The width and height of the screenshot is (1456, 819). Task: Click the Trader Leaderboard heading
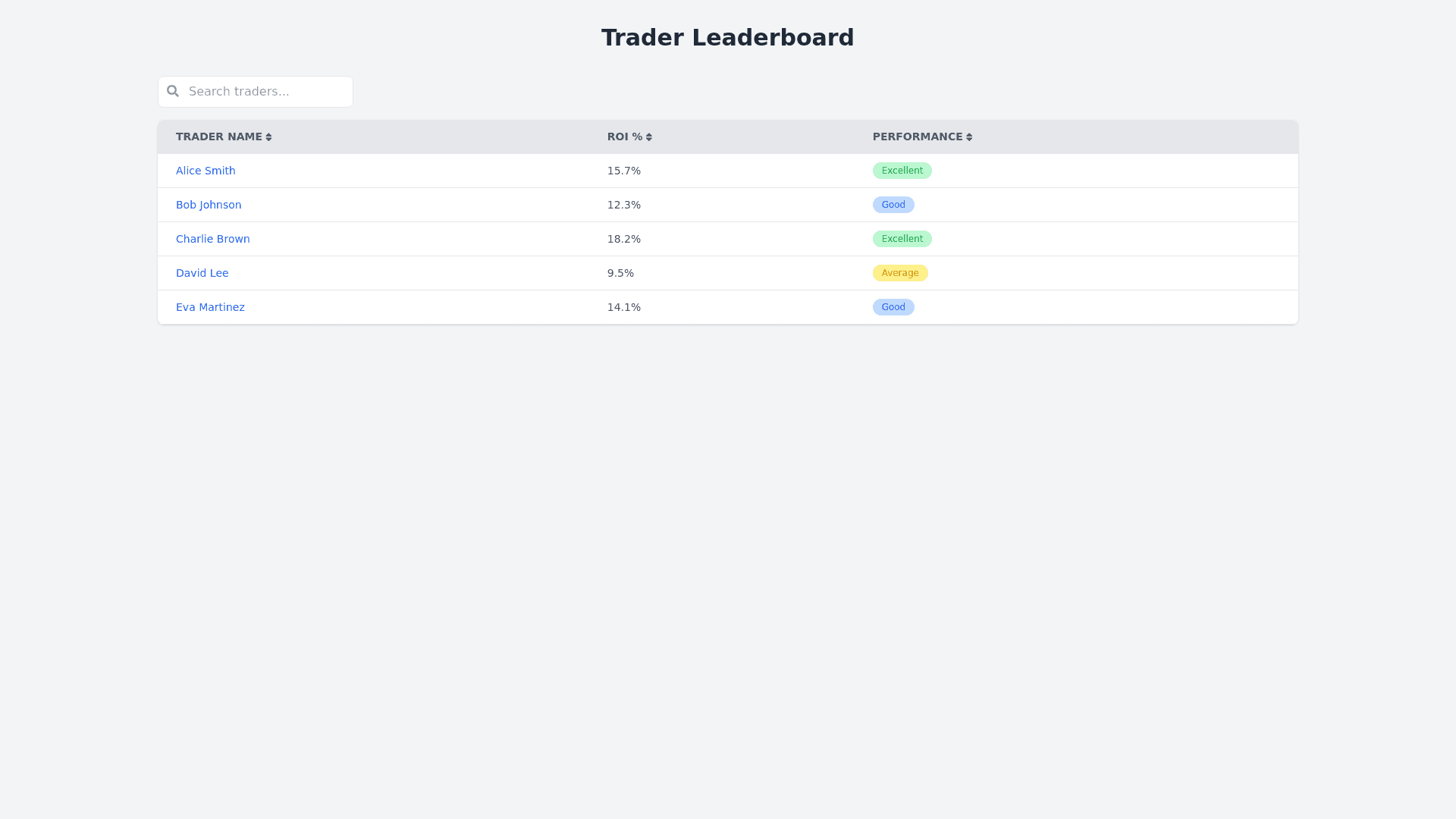727,37
